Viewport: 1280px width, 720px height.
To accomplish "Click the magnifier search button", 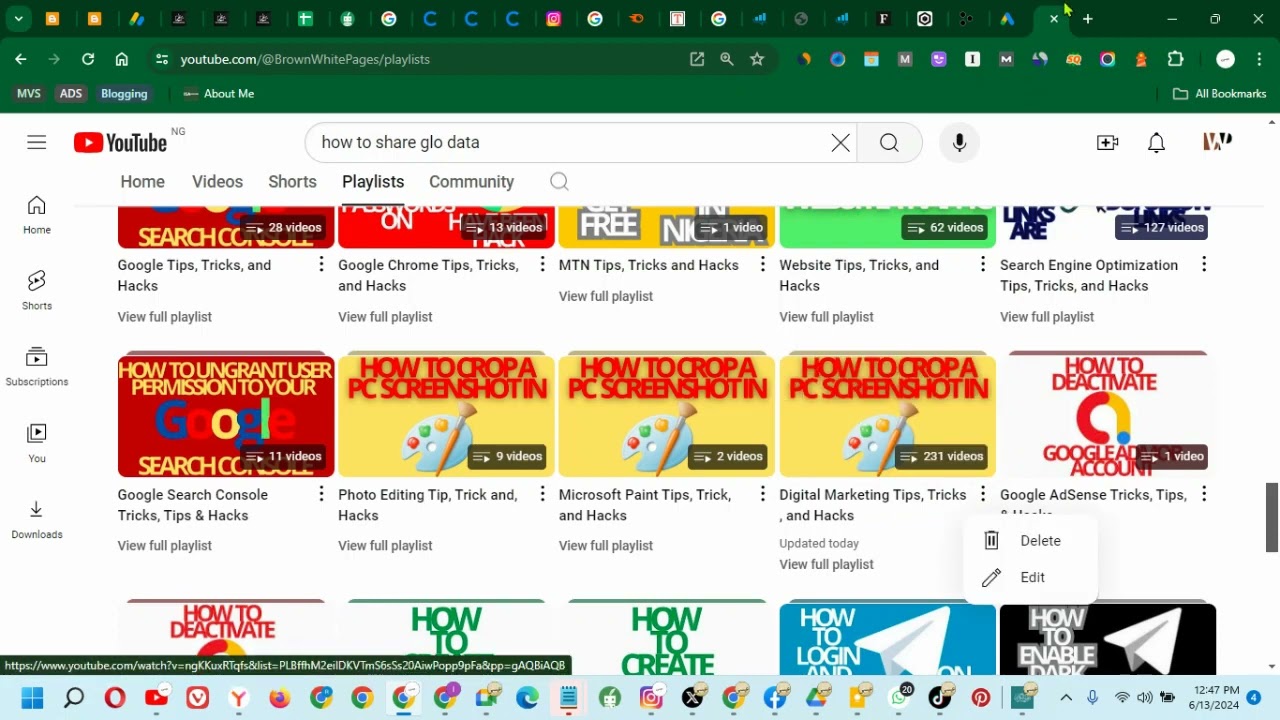I will coord(889,142).
